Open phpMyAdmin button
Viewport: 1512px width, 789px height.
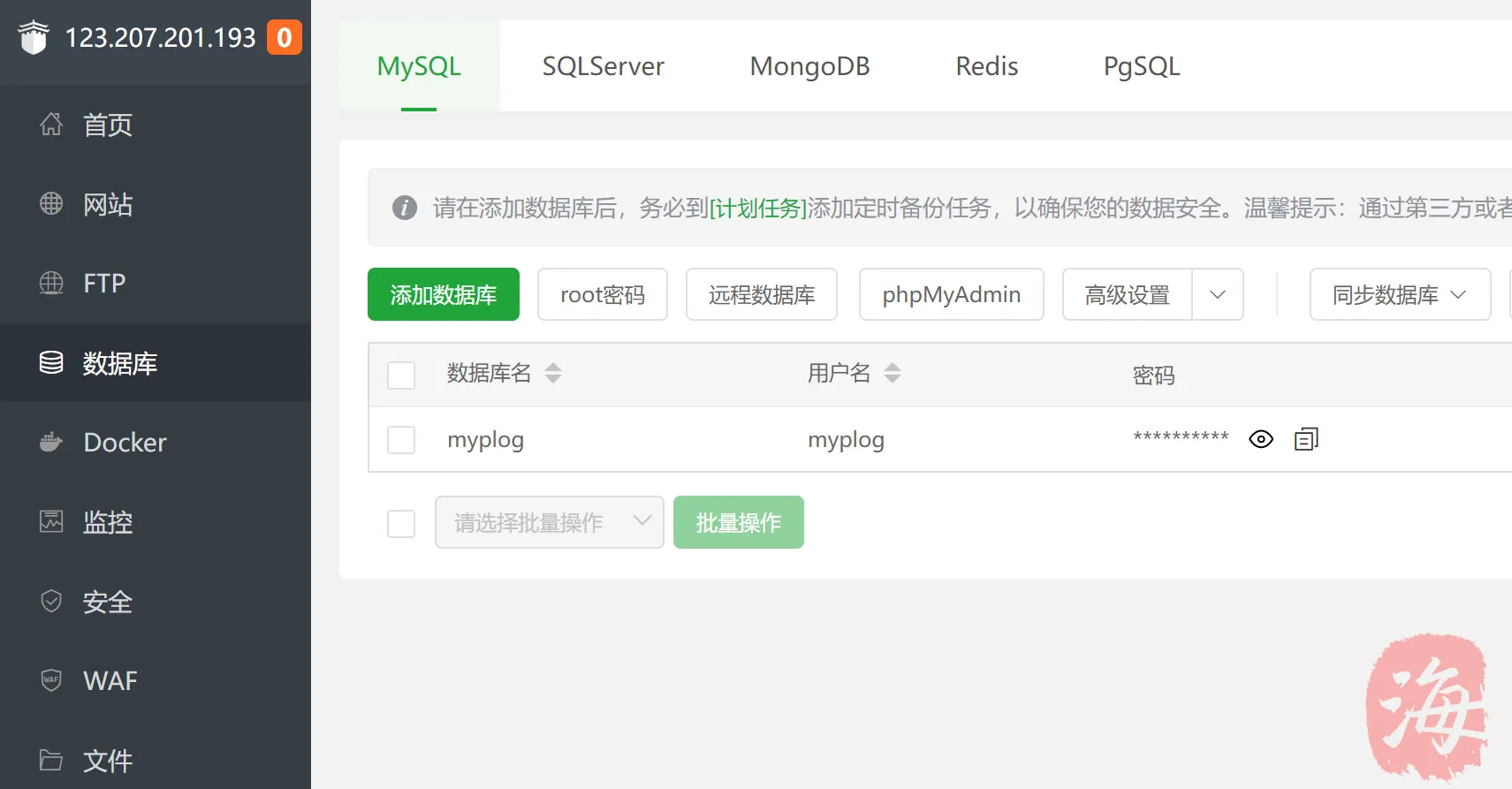(x=951, y=294)
